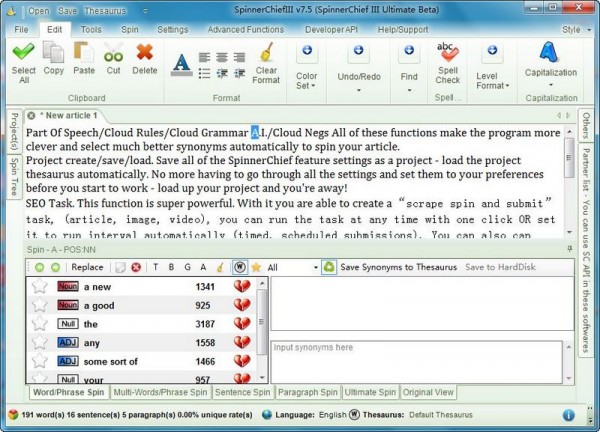This screenshot has width=600, height=432.
Task: Switch to the Spin ribbon tab
Action: point(130,29)
